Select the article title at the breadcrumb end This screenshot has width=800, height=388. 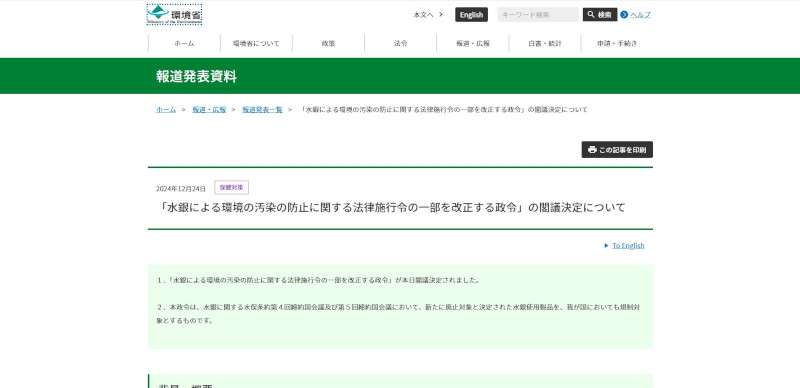tap(443, 110)
